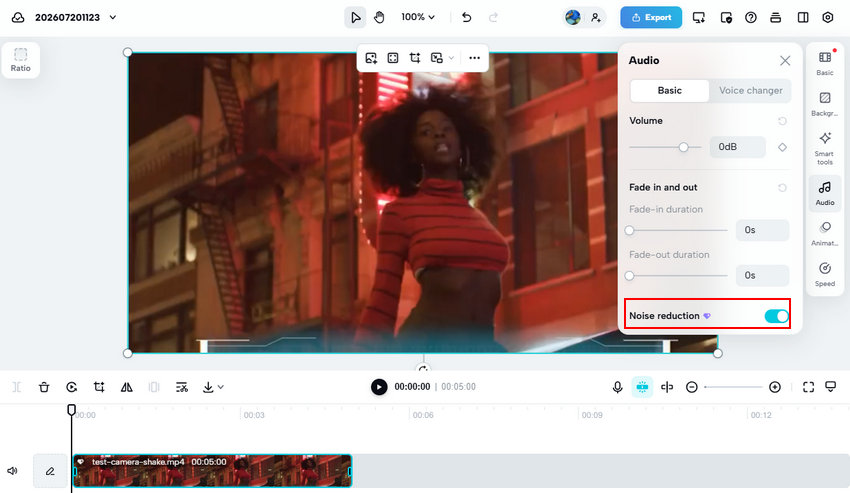This screenshot has width=850, height=493.
Task: Open the Background tab in right sidebar
Action: pos(825,104)
